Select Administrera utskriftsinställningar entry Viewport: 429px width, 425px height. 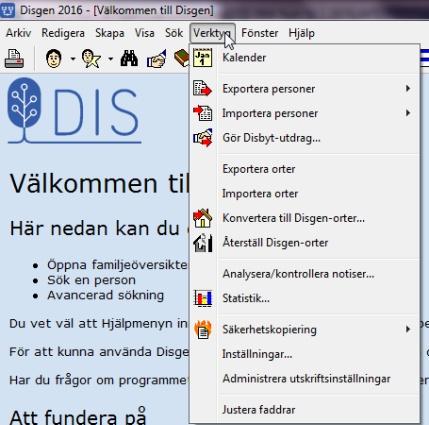coord(304,379)
